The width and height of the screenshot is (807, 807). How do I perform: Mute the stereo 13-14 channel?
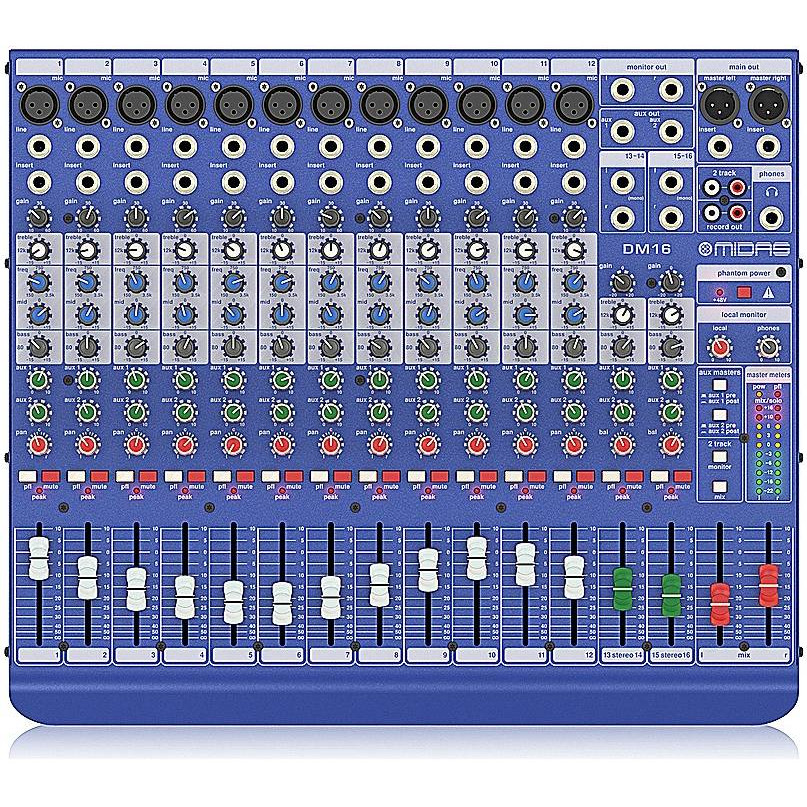[634, 476]
